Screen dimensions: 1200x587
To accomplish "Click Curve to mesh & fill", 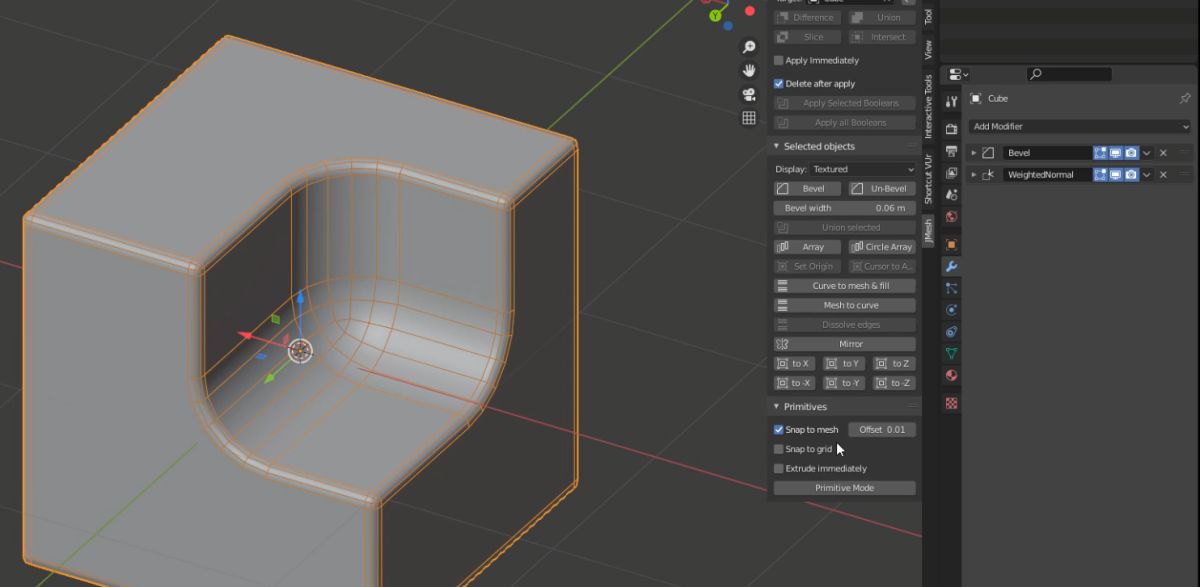I will coord(845,286).
